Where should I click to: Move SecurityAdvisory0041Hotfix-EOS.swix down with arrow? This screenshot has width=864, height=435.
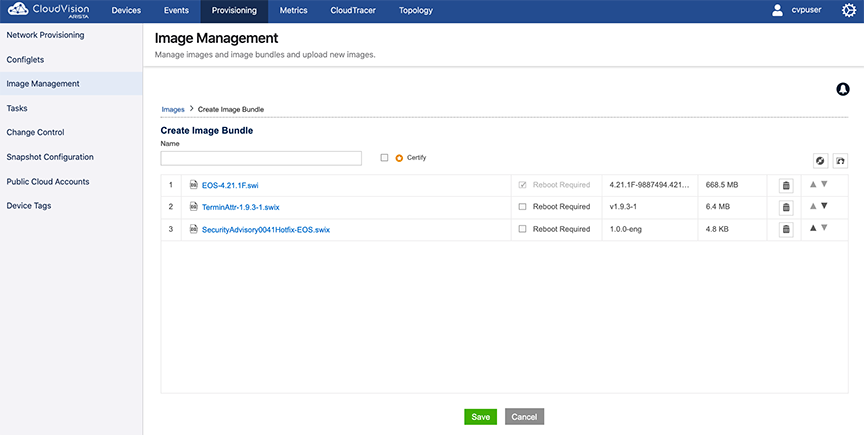824,227
